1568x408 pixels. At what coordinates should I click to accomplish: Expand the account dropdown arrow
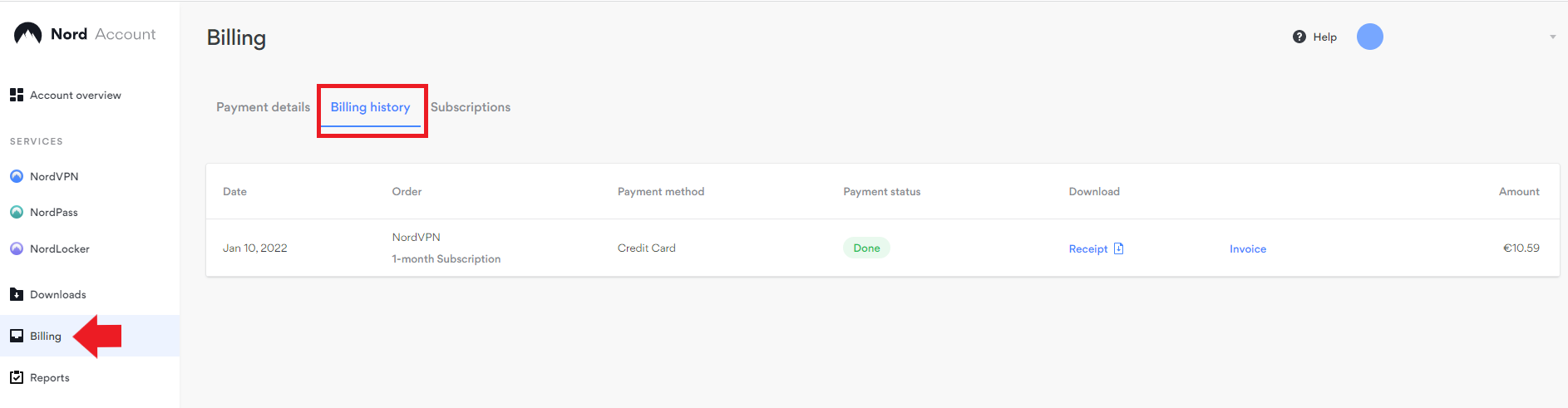pos(1552,37)
